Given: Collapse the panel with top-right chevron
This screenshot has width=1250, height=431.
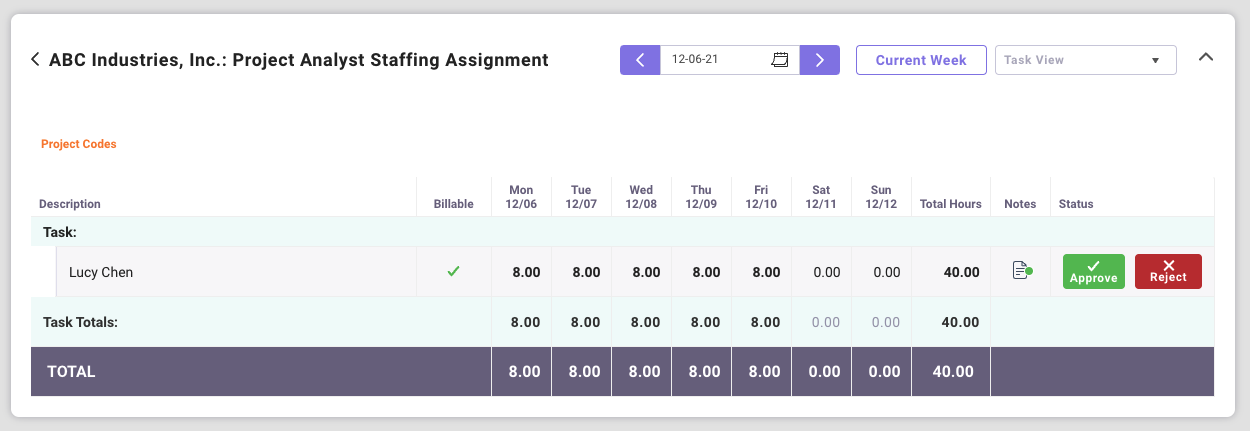Looking at the screenshot, I should pyautogui.click(x=1206, y=57).
